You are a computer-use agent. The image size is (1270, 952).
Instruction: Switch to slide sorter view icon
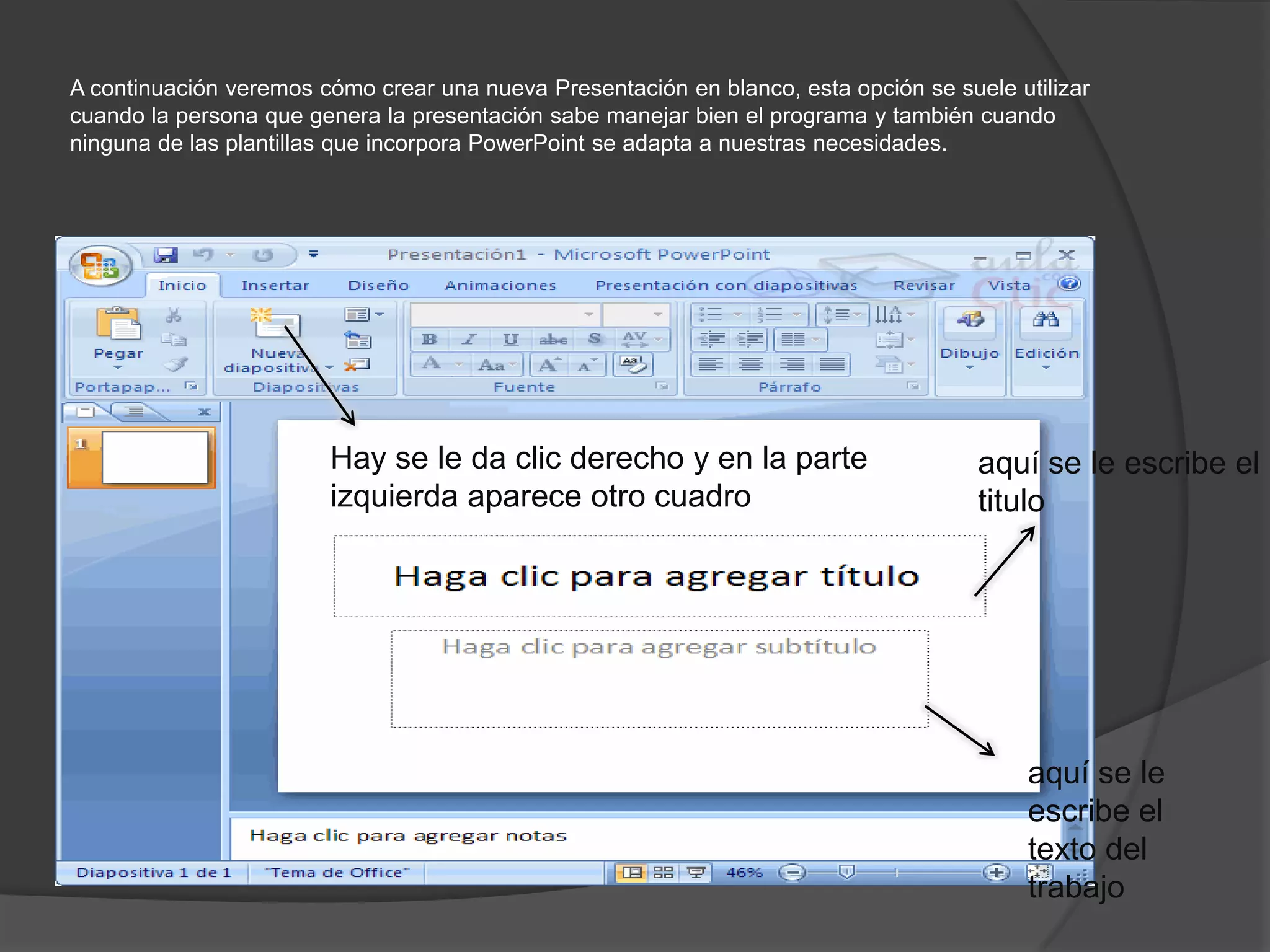pyautogui.click(x=663, y=873)
